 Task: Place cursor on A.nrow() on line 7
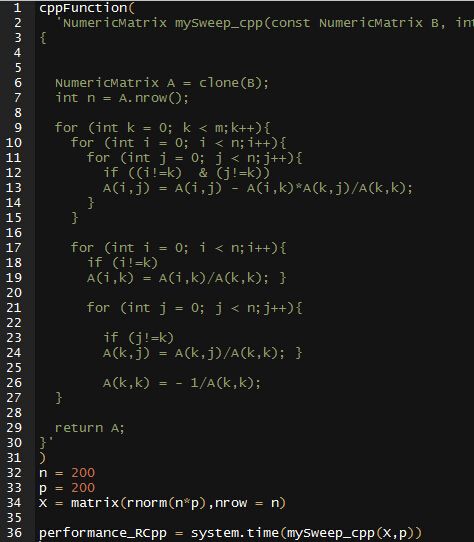(154, 98)
